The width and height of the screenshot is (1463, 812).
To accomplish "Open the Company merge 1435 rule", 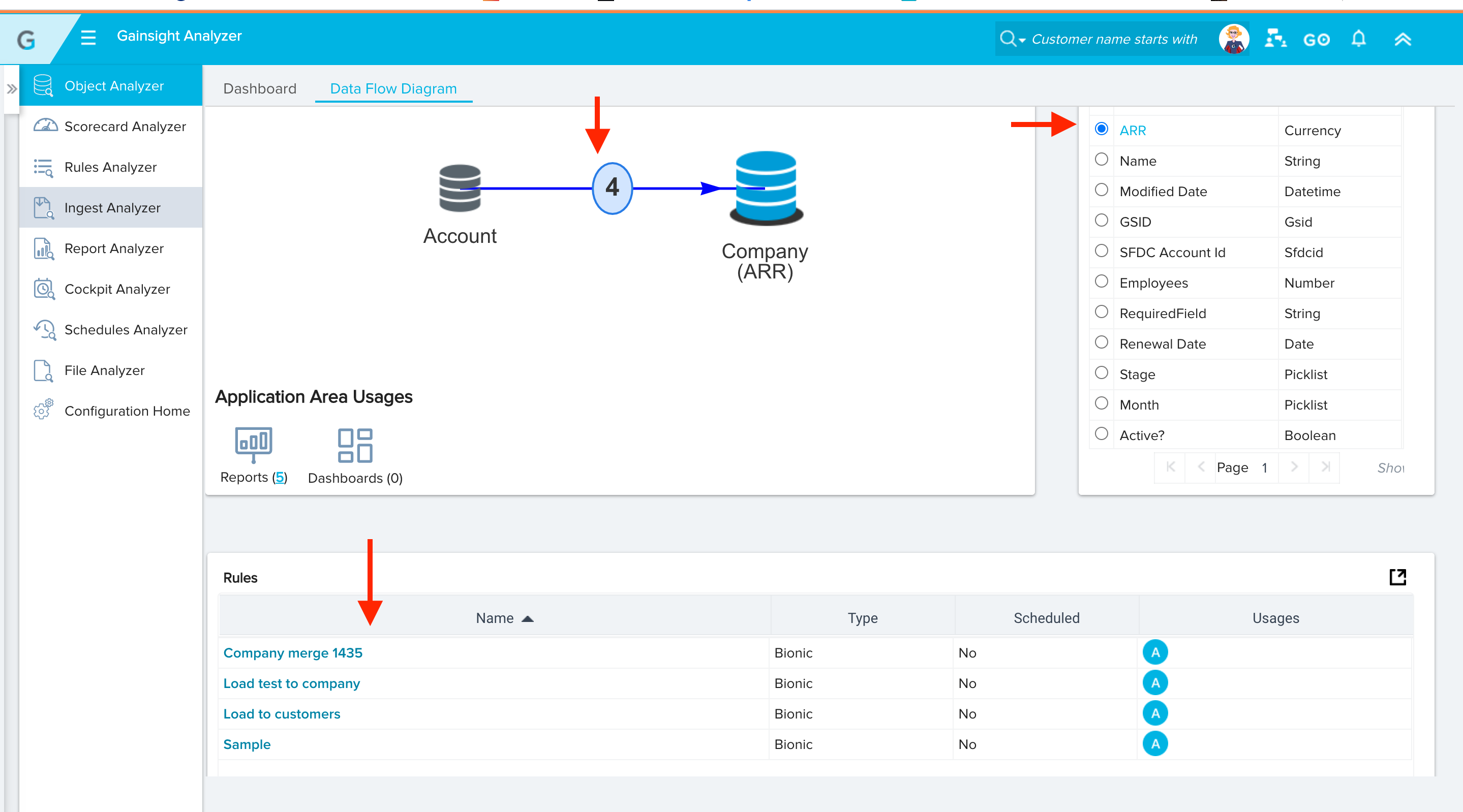I will (x=292, y=652).
